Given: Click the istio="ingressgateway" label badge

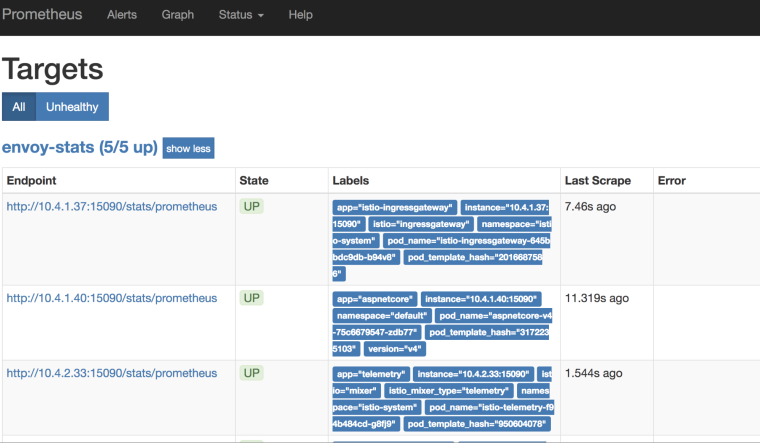Looking at the screenshot, I should point(421,224).
